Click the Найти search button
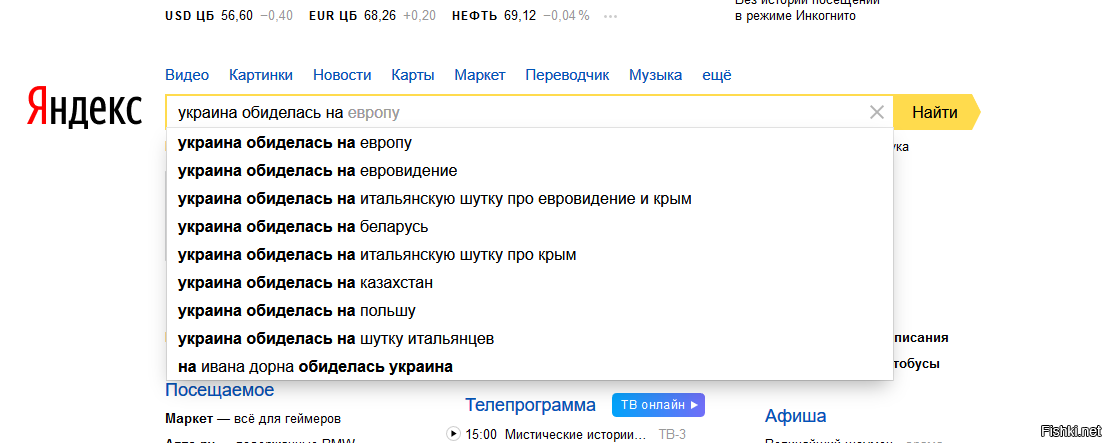 (x=935, y=112)
